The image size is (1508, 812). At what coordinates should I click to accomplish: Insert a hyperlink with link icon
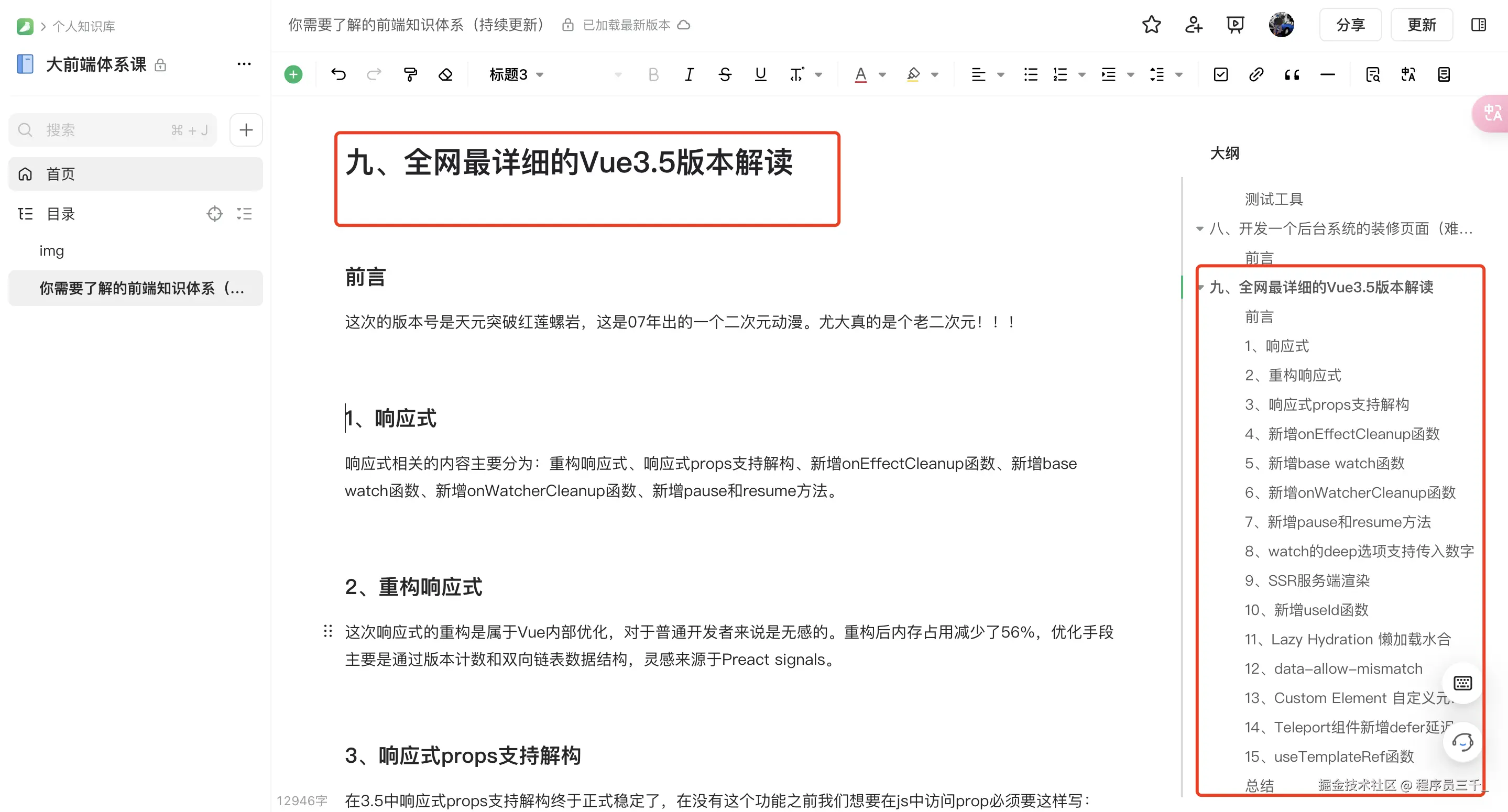click(1255, 74)
